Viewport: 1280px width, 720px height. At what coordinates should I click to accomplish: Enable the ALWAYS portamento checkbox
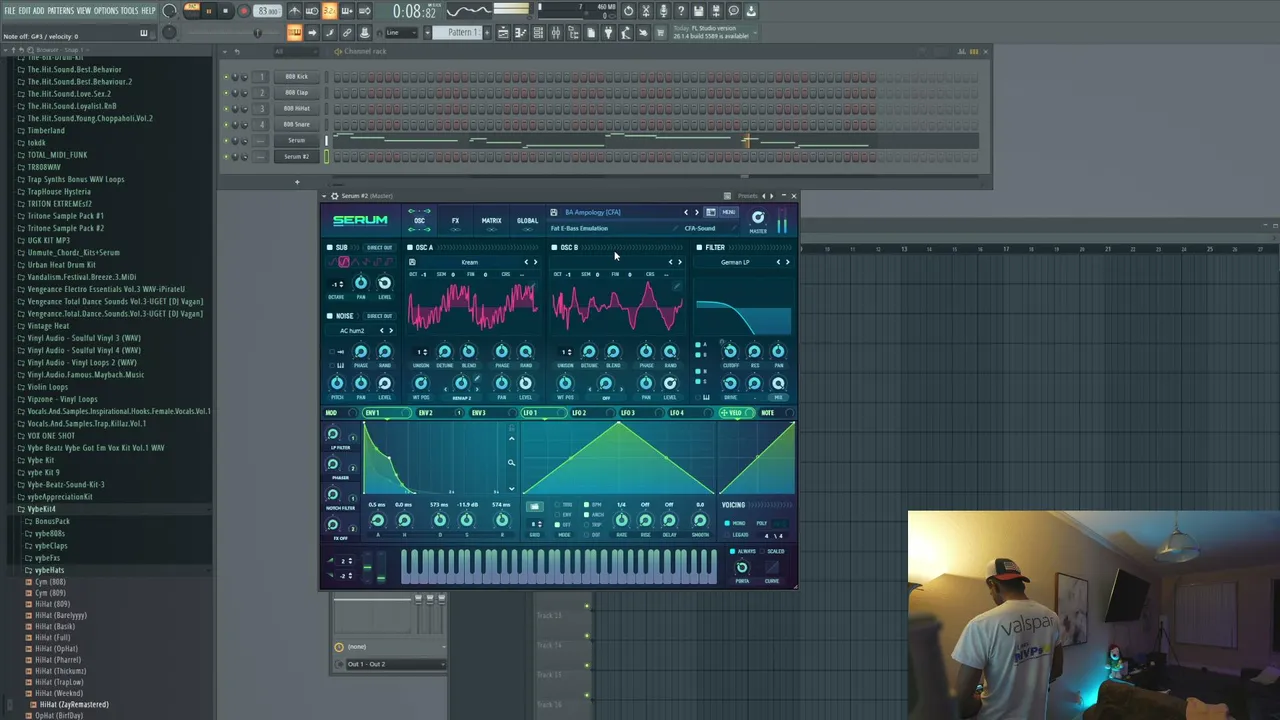pos(732,551)
